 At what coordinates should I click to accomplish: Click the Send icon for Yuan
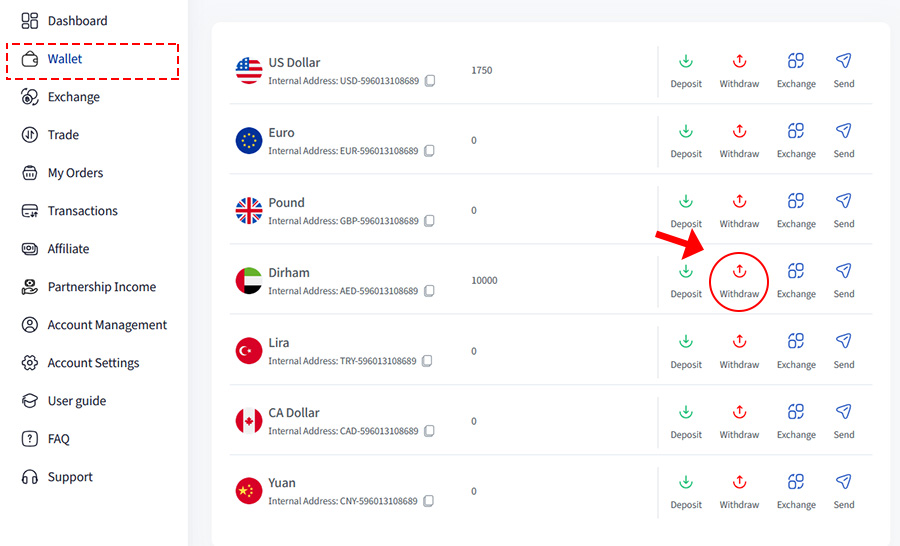click(x=844, y=482)
